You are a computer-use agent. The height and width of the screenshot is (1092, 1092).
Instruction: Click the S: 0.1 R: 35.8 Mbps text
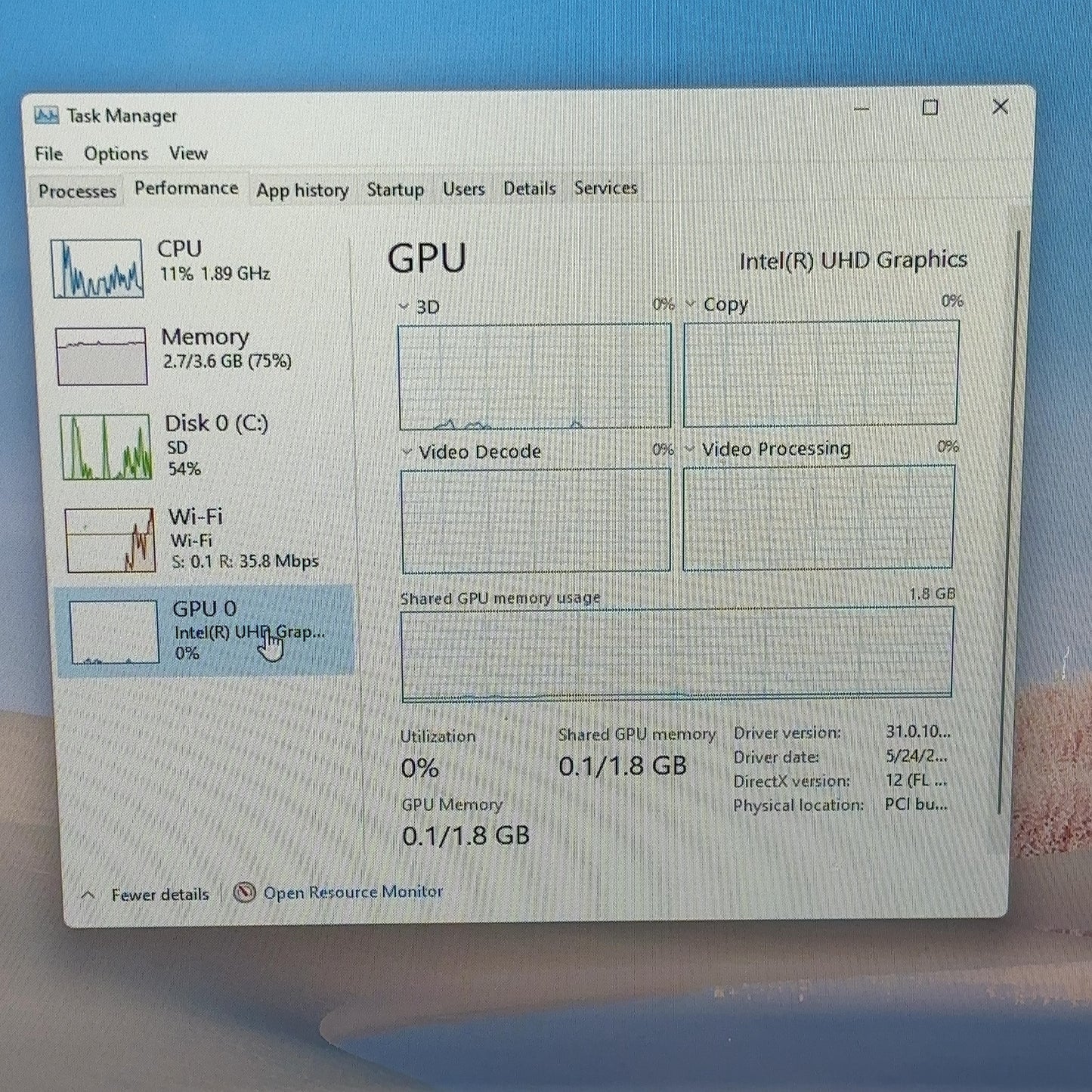click(x=245, y=561)
